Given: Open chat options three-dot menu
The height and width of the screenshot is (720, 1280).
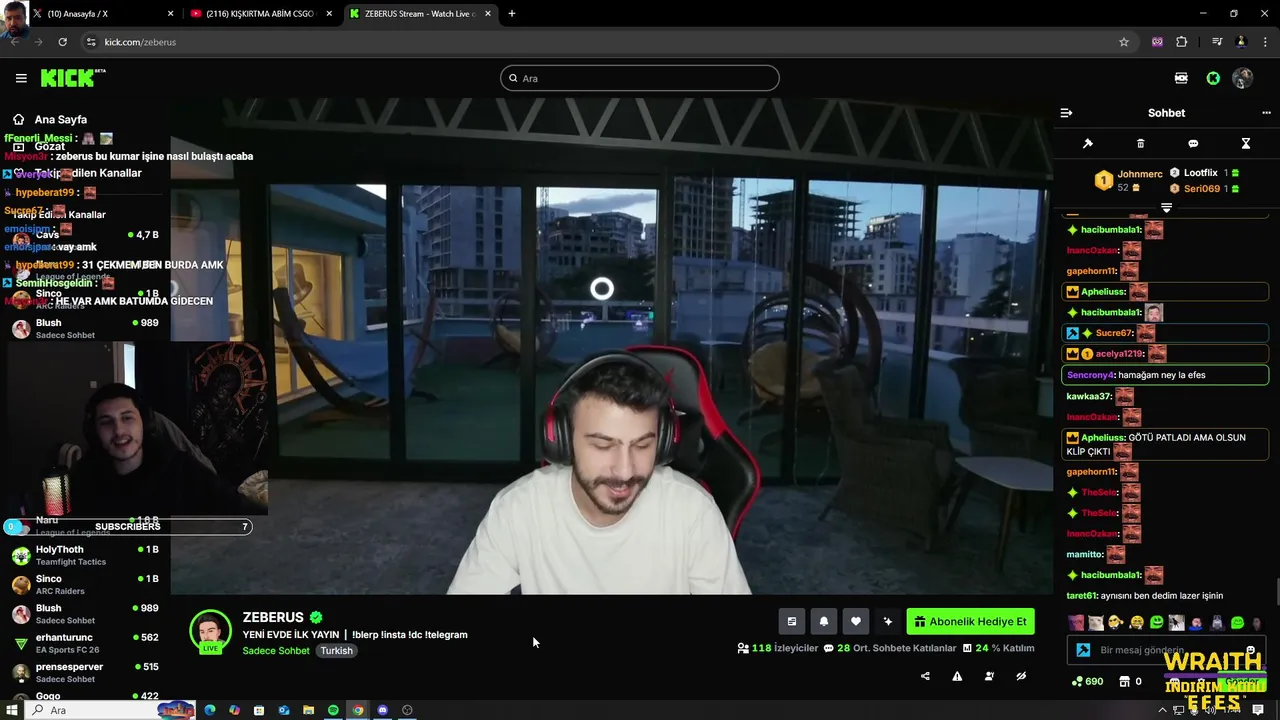Looking at the screenshot, I should point(1266,113).
